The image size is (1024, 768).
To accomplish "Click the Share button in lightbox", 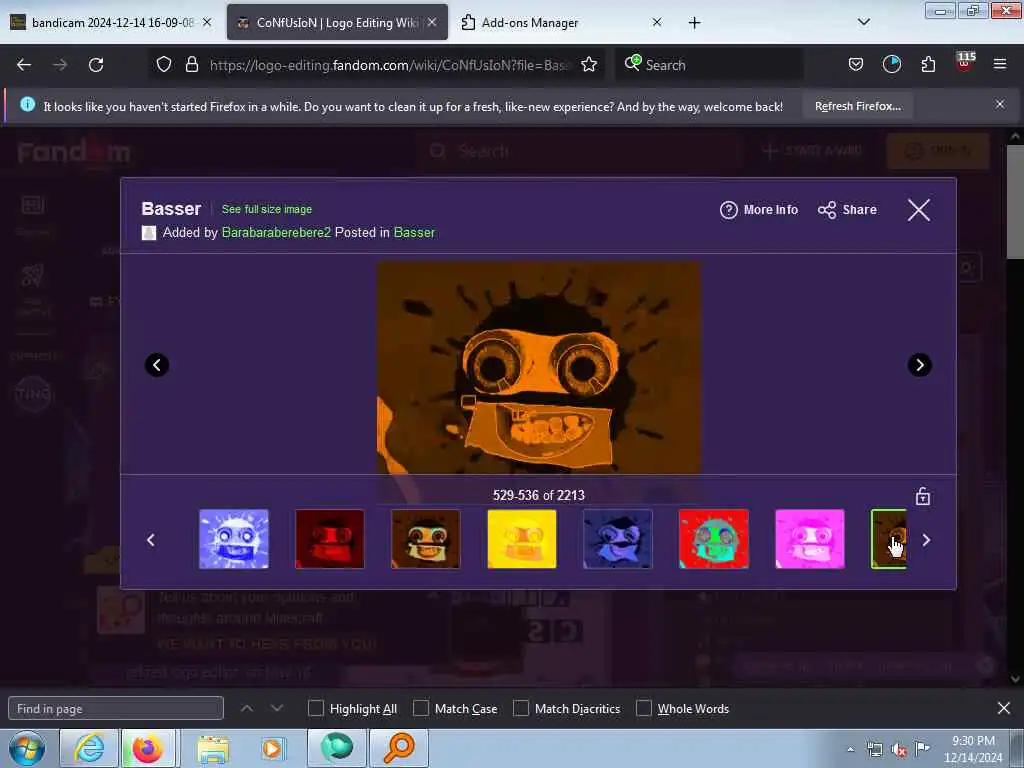I will [x=847, y=210].
